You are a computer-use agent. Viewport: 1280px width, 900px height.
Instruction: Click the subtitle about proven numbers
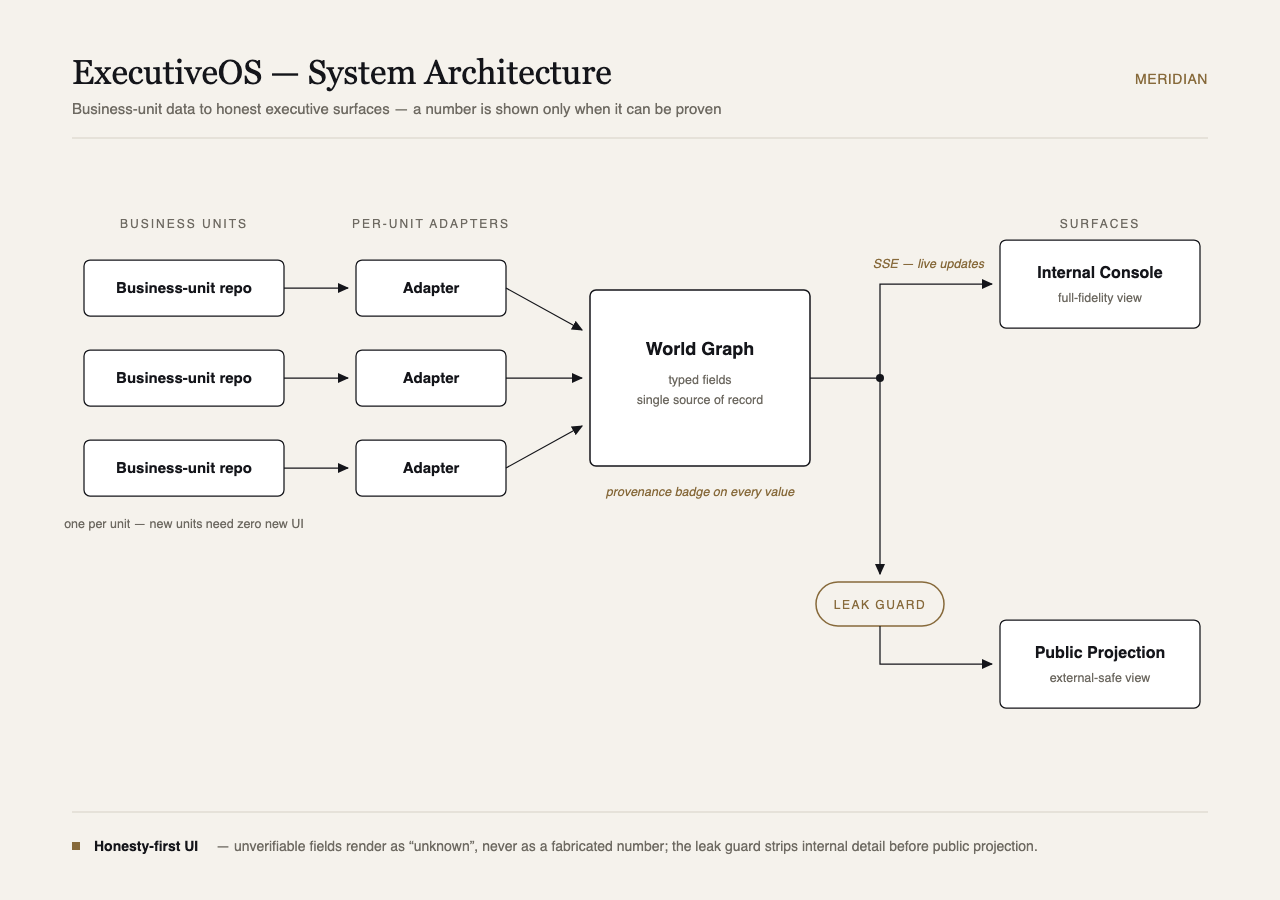(x=396, y=109)
